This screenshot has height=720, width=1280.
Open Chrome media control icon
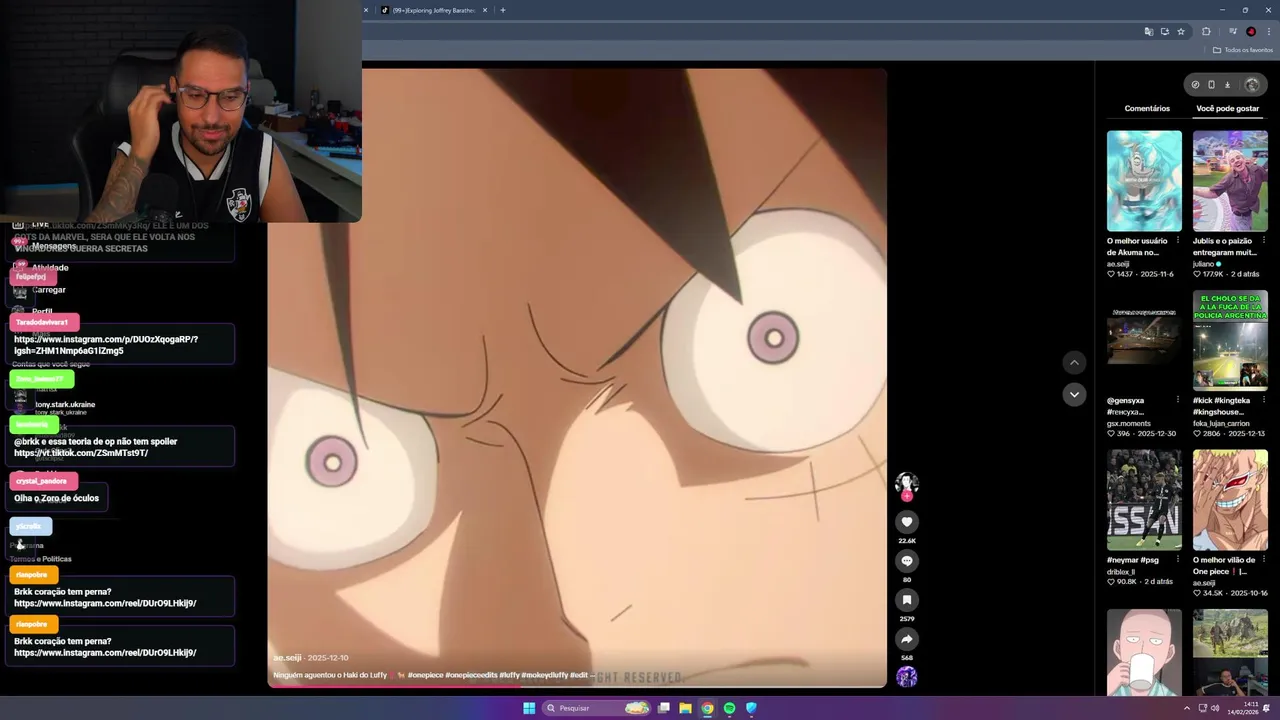pyautogui.click(x=1232, y=32)
